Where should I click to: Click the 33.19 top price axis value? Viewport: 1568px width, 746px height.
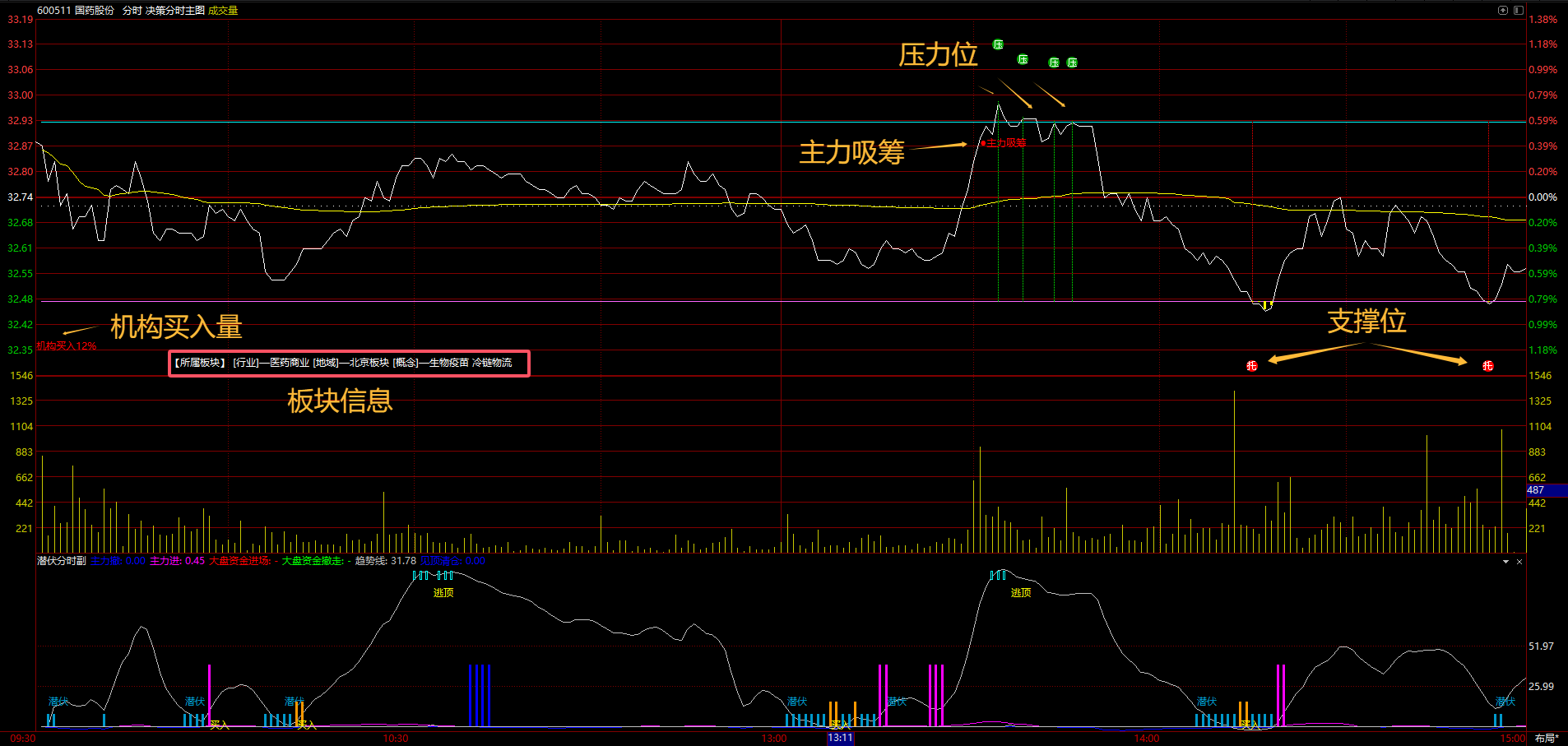[x=21, y=20]
